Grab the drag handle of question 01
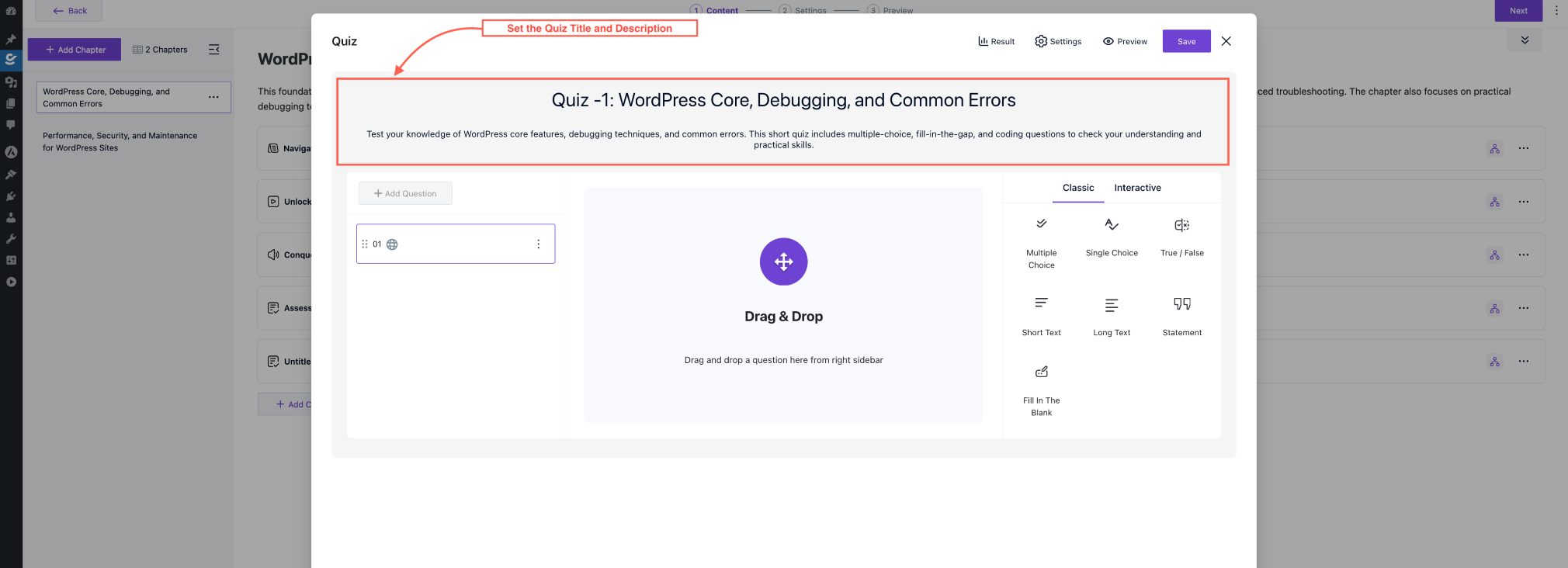The height and width of the screenshot is (568, 1568). (365, 244)
